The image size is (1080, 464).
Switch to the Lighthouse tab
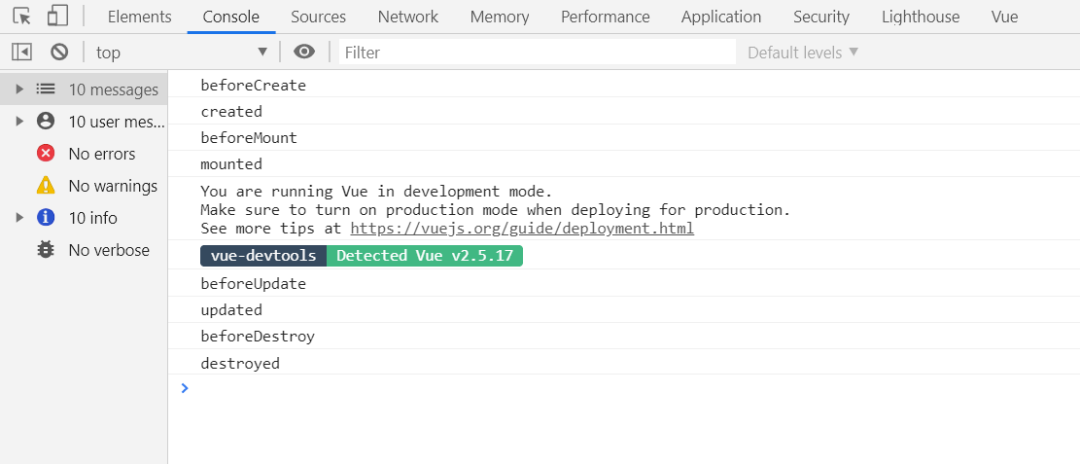tap(921, 17)
